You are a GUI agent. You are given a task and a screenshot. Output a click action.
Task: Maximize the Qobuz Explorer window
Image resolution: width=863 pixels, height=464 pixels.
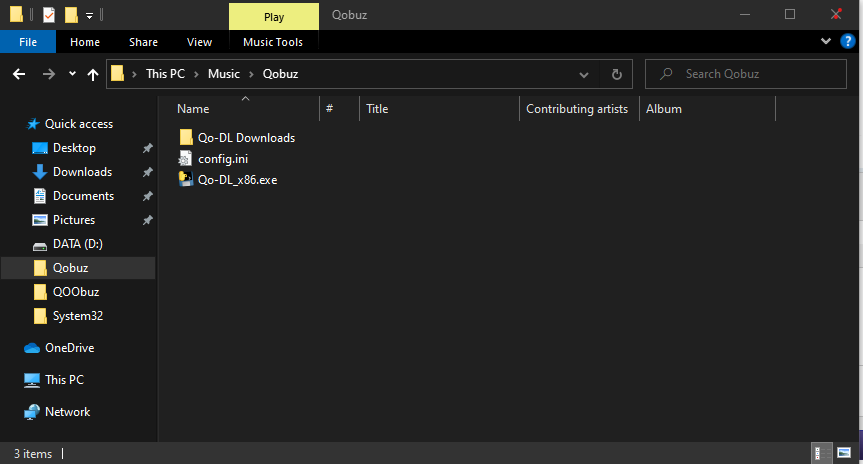point(790,14)
